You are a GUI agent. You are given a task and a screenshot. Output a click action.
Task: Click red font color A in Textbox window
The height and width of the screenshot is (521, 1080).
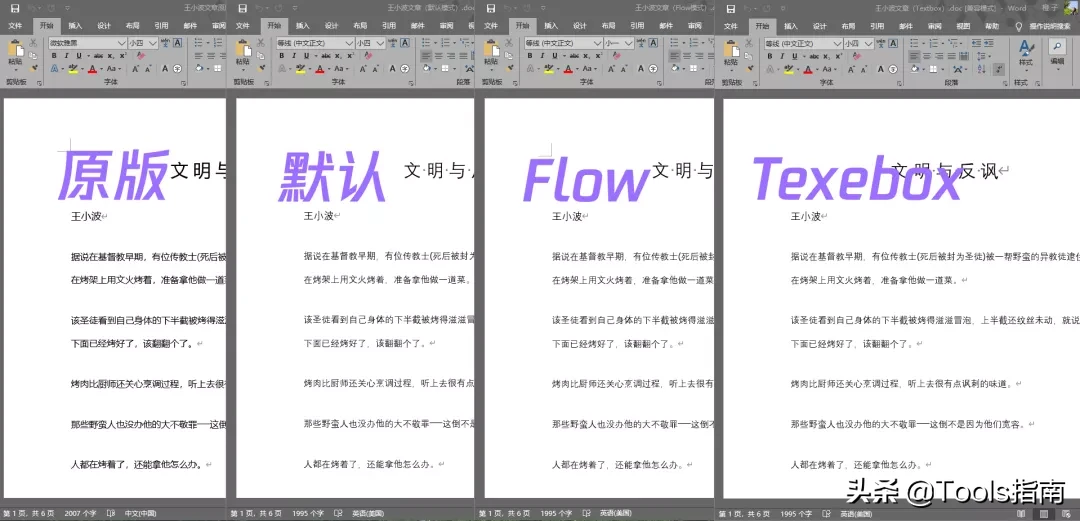tap(808, 70)
